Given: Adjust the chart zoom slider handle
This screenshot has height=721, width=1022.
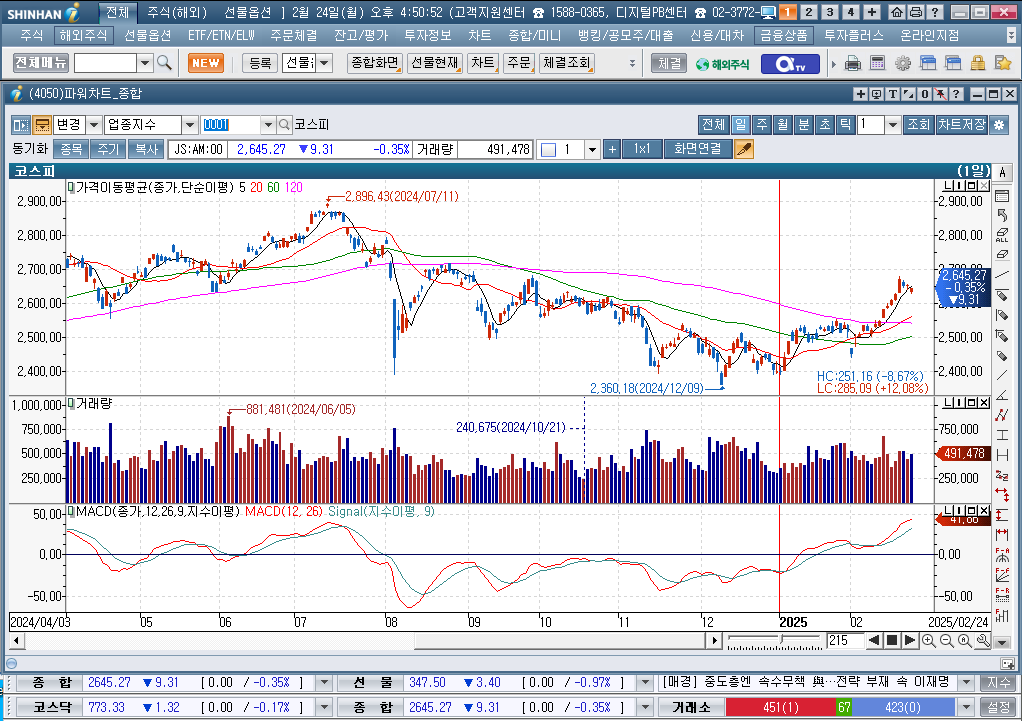Looking at the screenshot, I should (781, 640).
